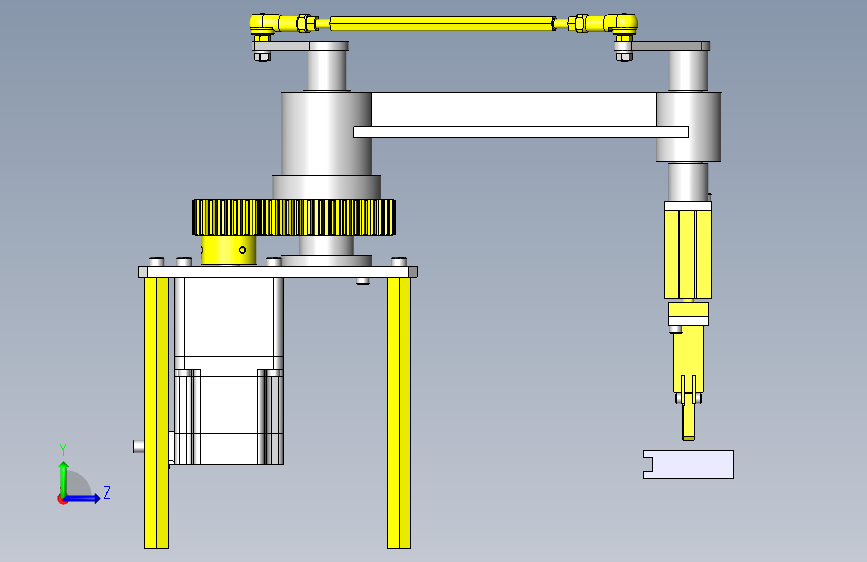The width and height of the screenshot is (867, 562).
Task: Select the yellow pinion hub below the gear
Action: click(x=228, y=250)
